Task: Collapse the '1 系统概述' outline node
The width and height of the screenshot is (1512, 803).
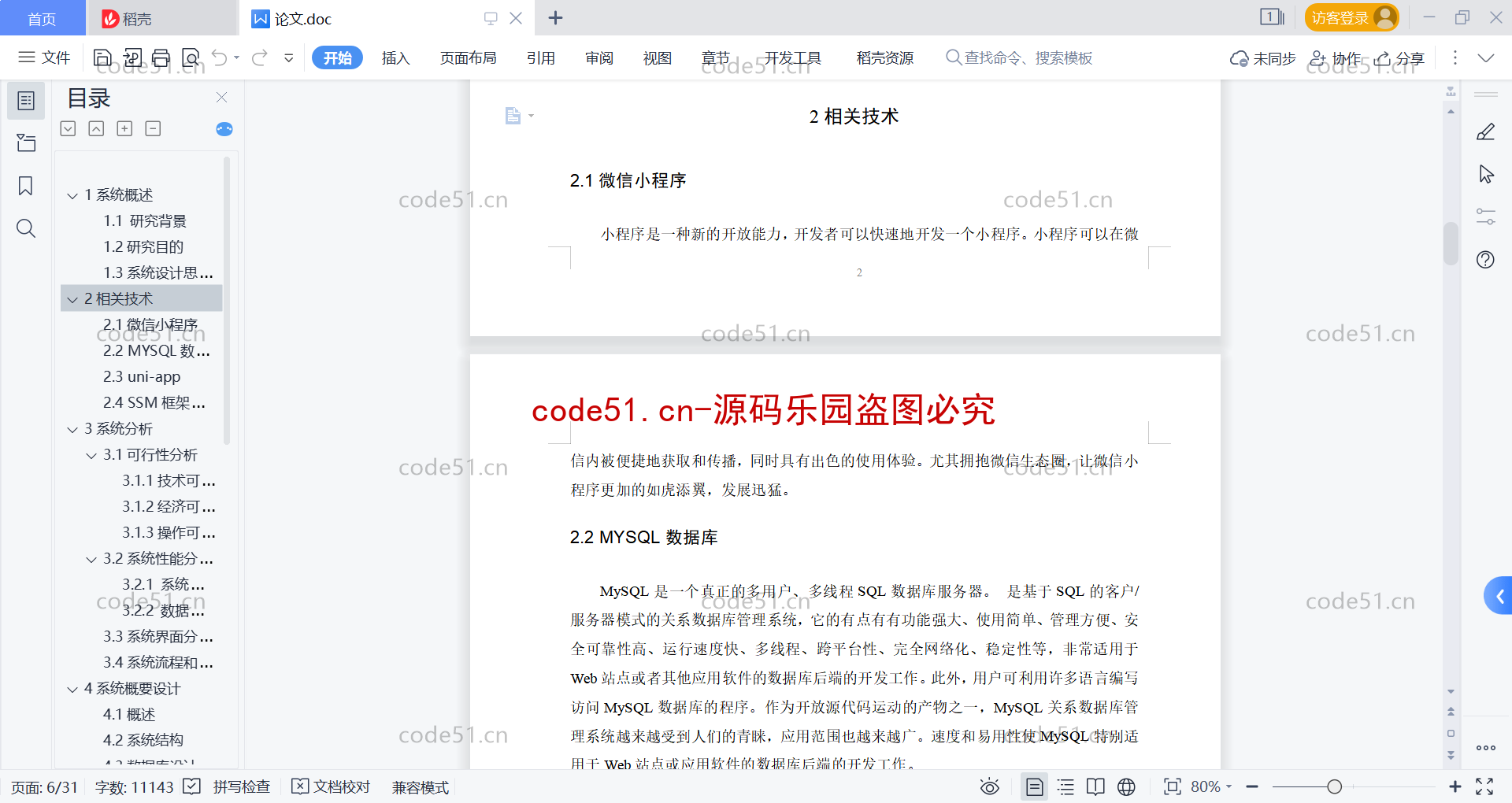Action: click(x=72, y=195)
